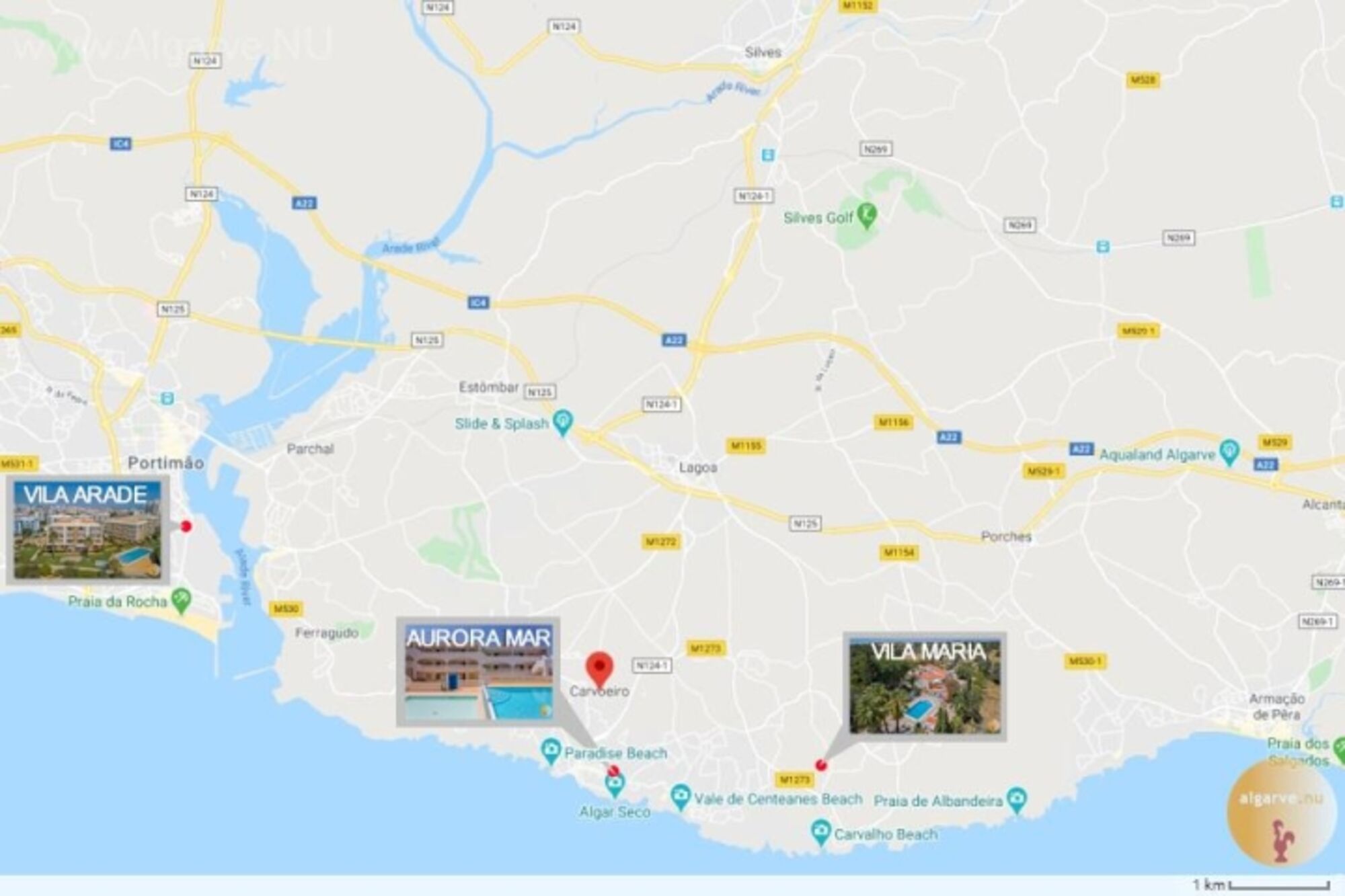The height and width of the screenshot is (896, 1345).
Task: Click the Praia da Rocha beach marker
Action: point(181,600)
